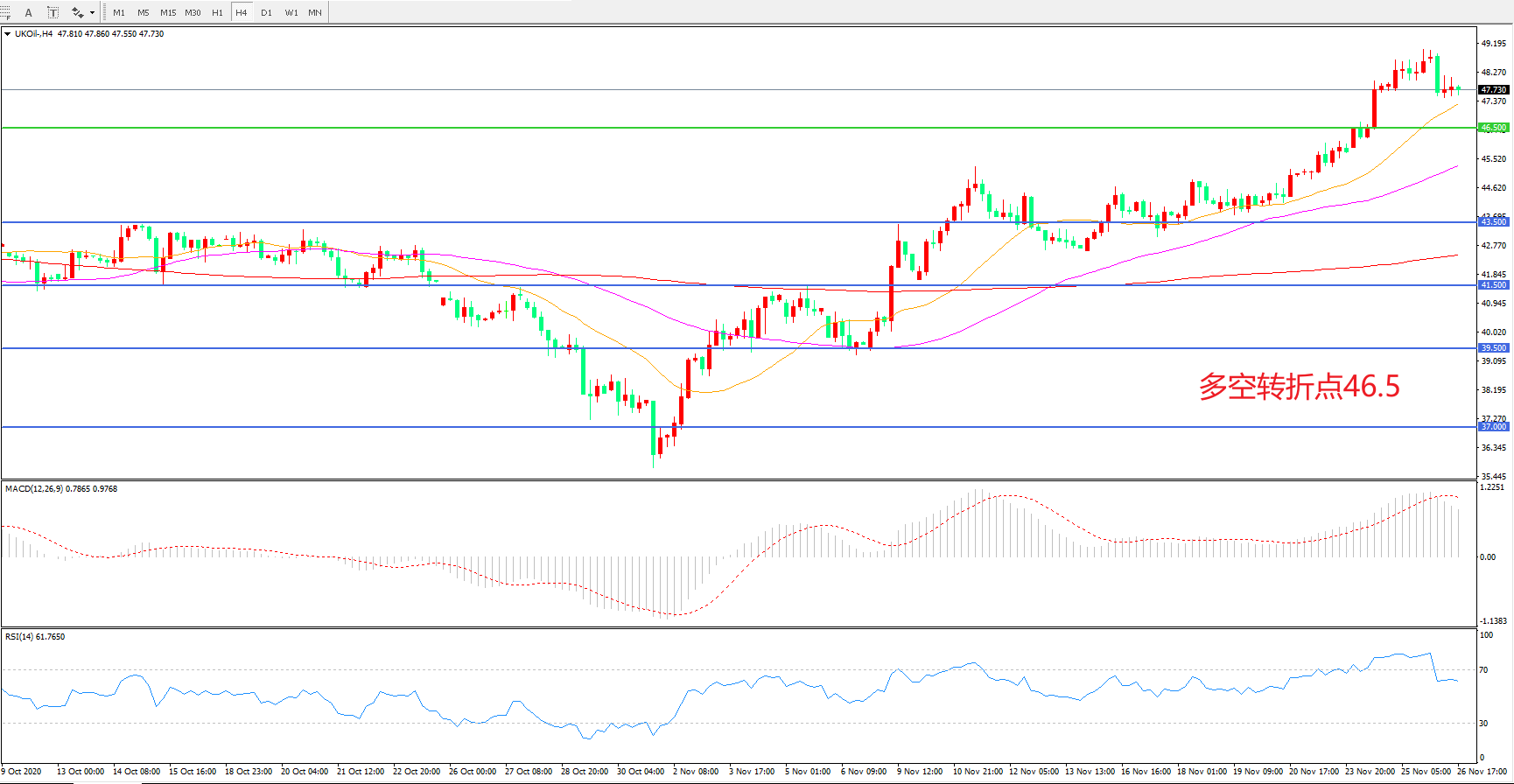This screenshot has height=784, width=1514.
Task: Click the red annotation text 多空转折点46.5
Action: coord(1299,386)
